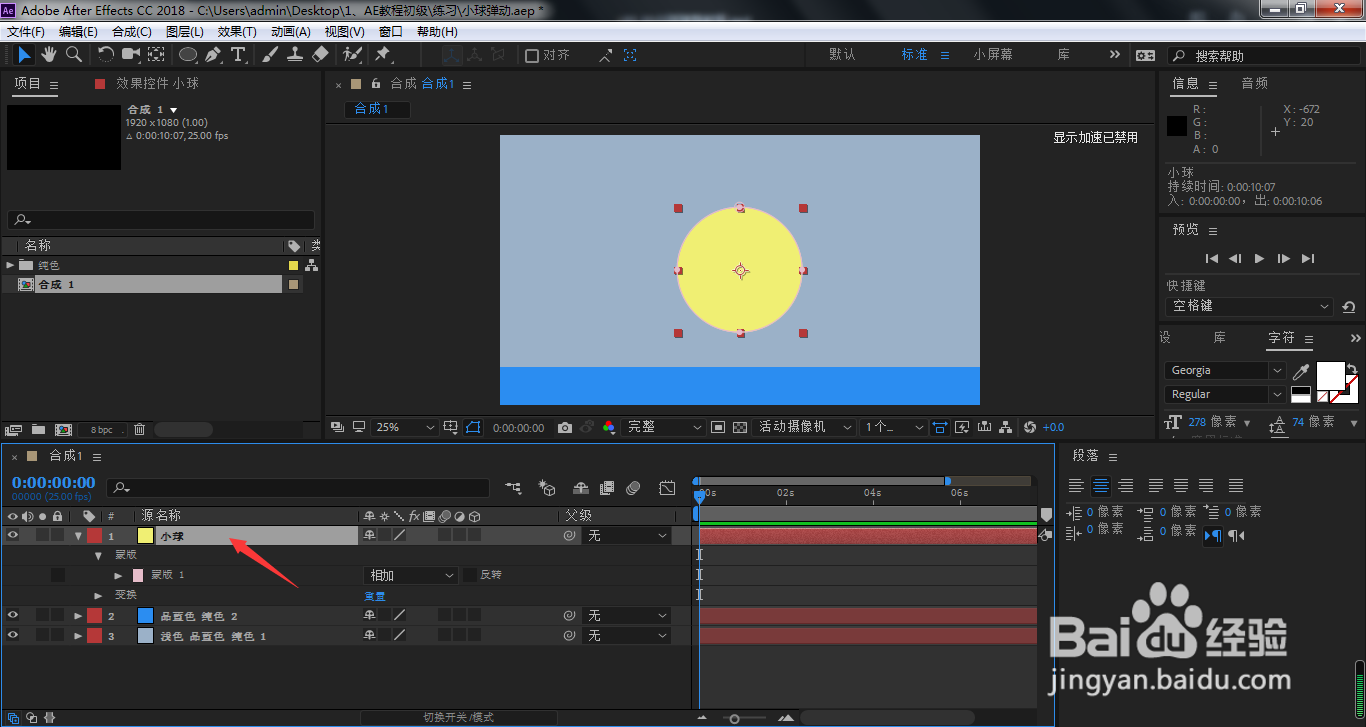
Task: Hide the 小球 layer with eye icon
Action: (13, 535)
